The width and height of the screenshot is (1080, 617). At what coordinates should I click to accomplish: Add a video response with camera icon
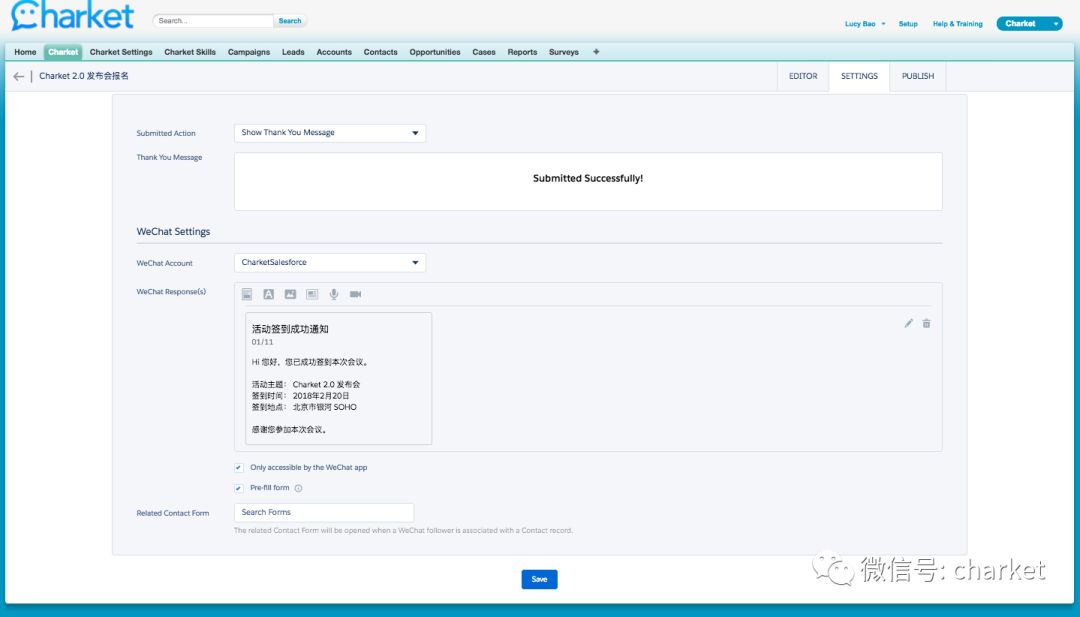click(355, 294)
